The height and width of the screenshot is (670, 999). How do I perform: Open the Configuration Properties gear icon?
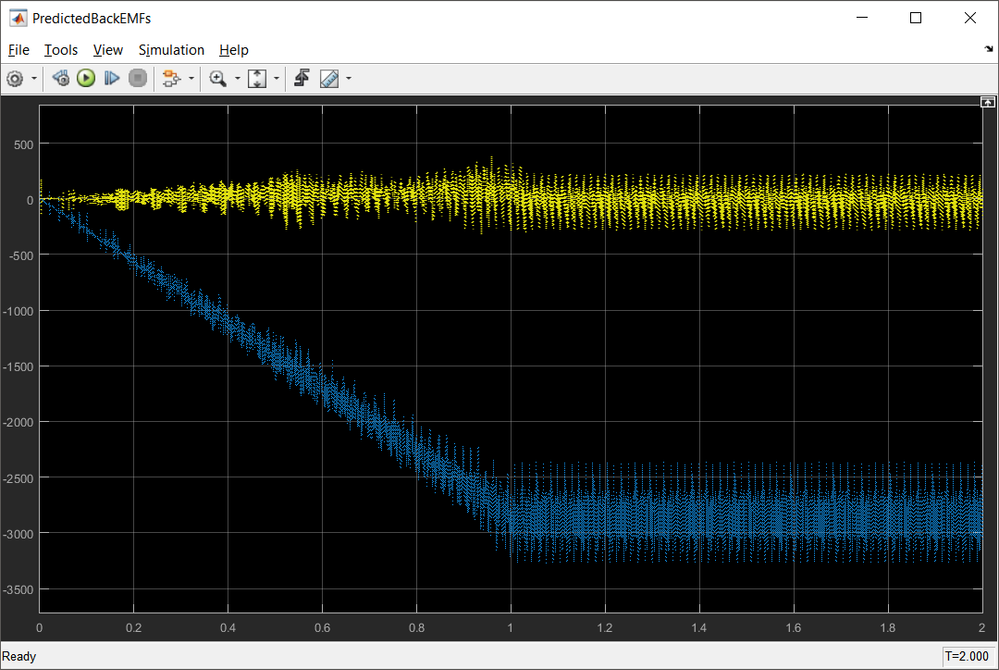click(x=15, y=78)
